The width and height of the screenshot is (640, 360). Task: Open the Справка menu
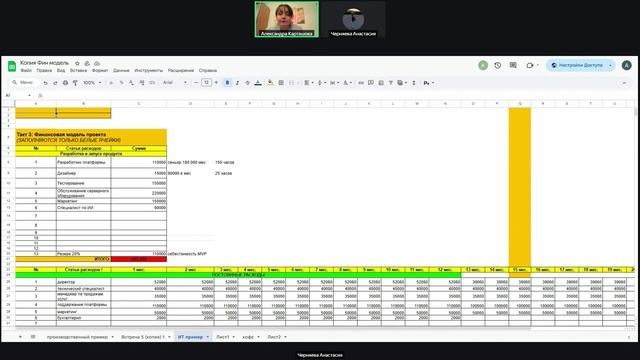point(208,71)
